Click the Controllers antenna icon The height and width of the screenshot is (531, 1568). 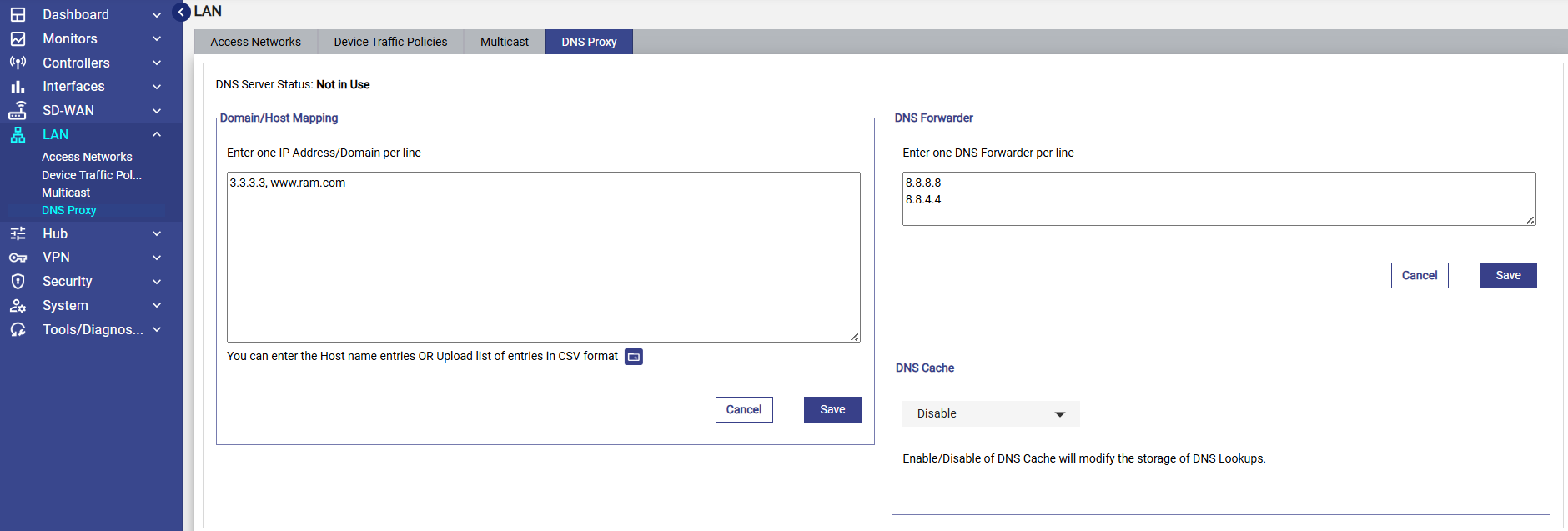pyautogui.click(x=18, y=63)
